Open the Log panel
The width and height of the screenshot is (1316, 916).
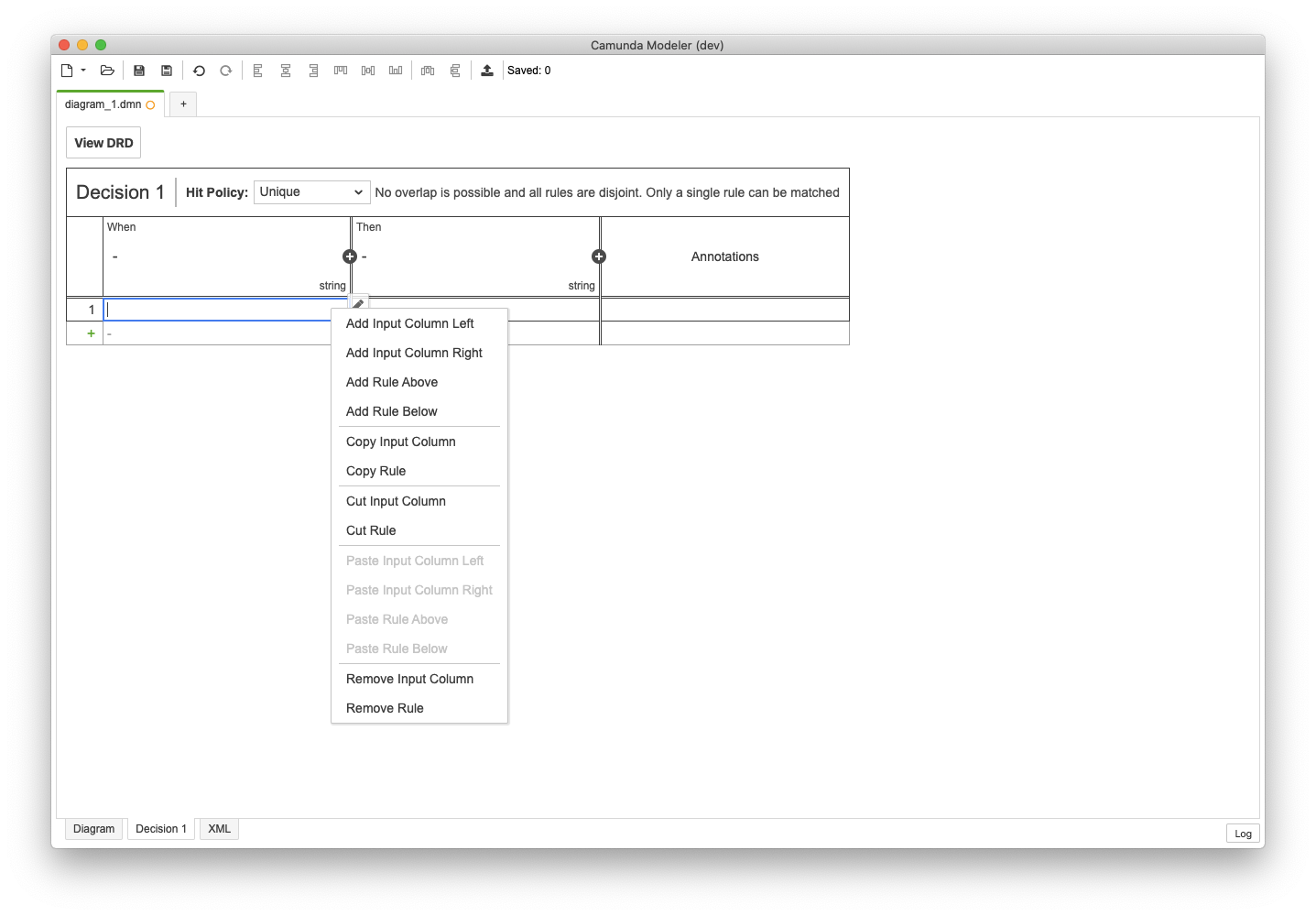point(1242,833)
